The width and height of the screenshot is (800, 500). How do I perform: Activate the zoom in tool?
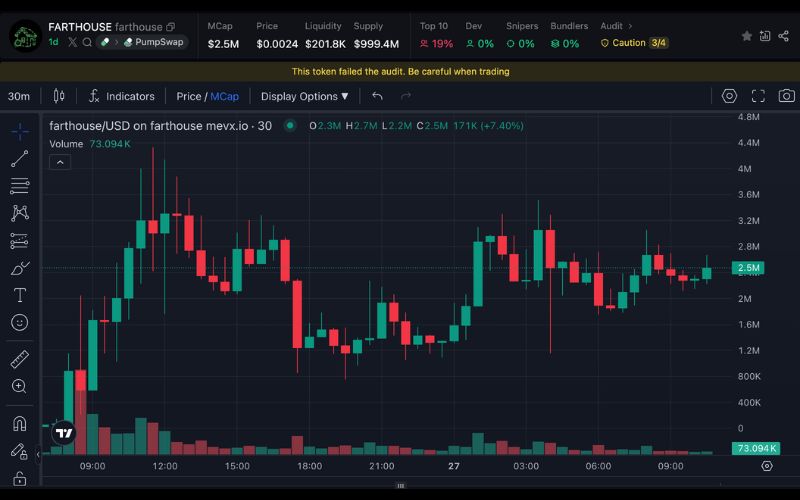pyautogui.click(x=19, y=386)
